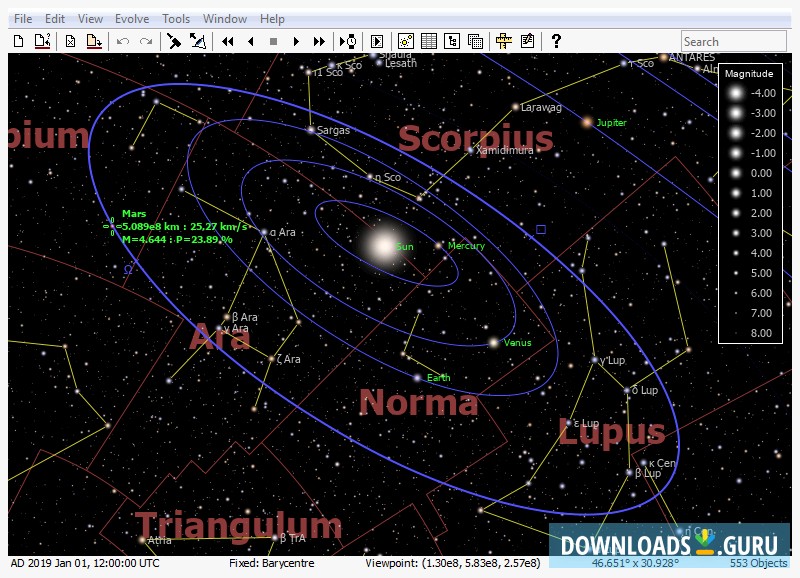Click the Norma constellation name
Viewport: 800px width, 578px height.
(419, 403)
